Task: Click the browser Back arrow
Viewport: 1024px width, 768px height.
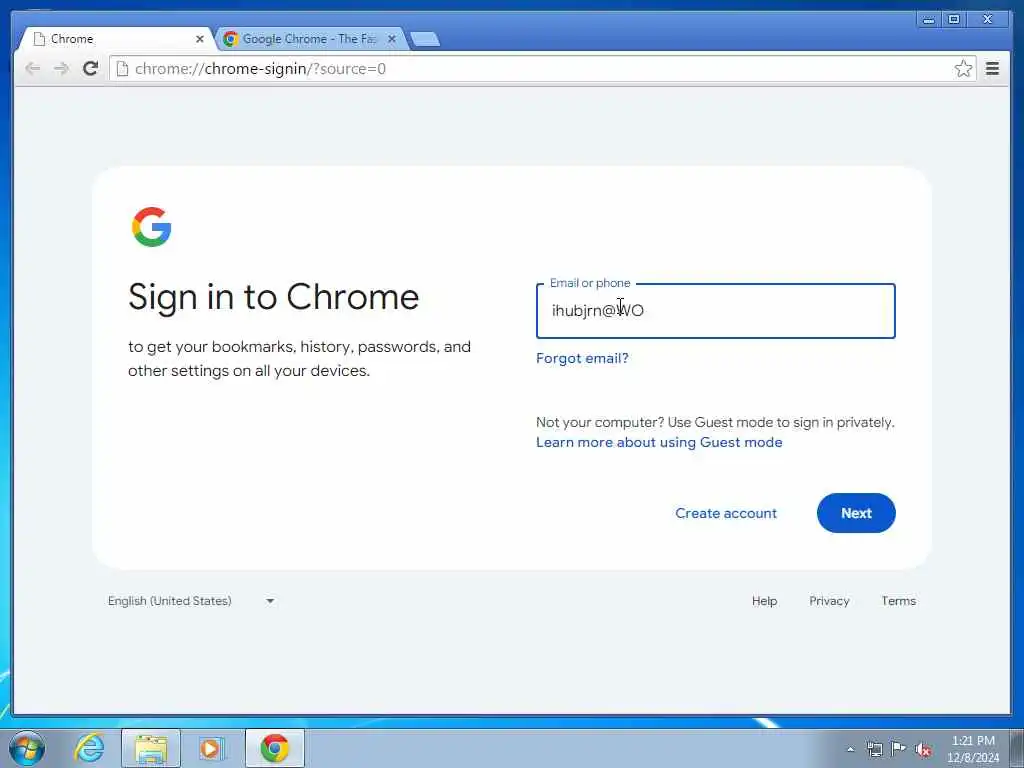Action: pyautogui.click(x=33, y=69)
